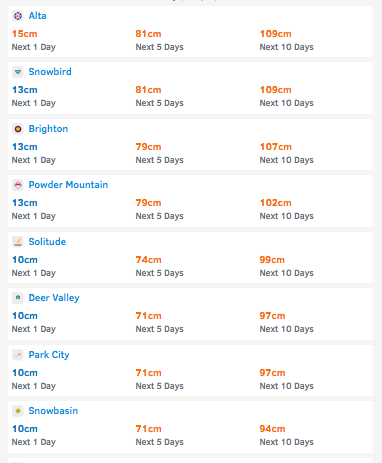Click Solitude's 74cm five-day snowfall value
The image size is (382, 463).
[148, 260]
